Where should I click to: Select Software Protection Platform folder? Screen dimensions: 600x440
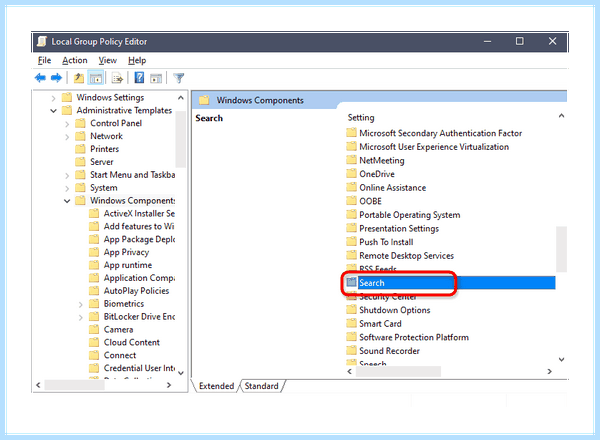click(x=414, y=337)
